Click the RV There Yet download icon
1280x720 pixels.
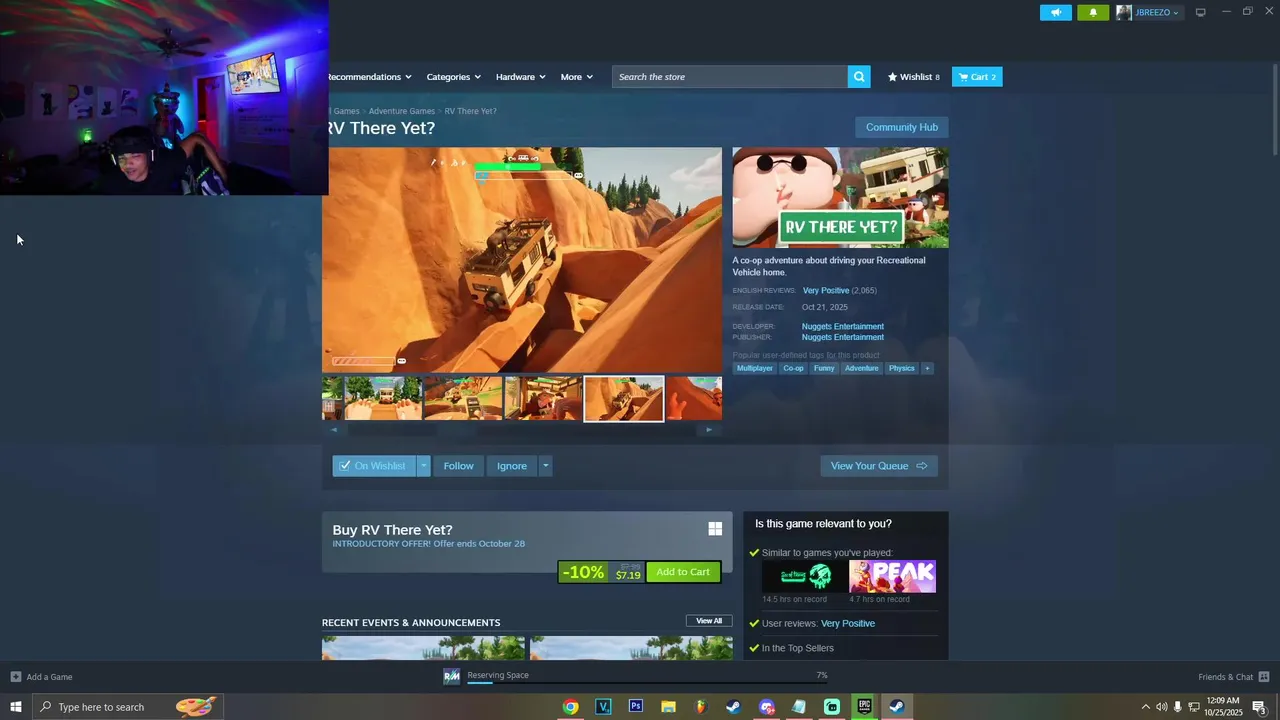(452, 677)
